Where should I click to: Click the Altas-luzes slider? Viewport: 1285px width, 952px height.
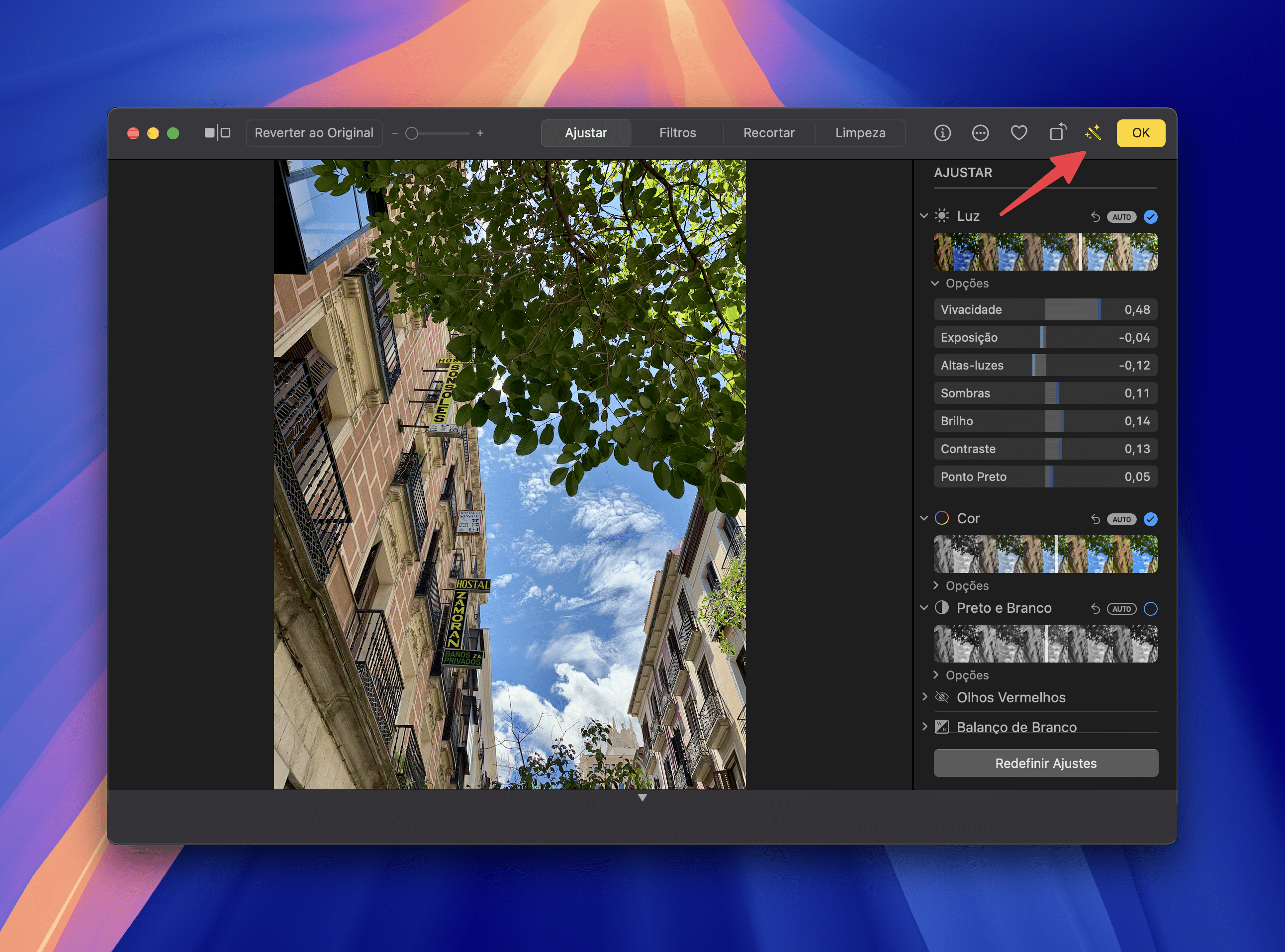tap(1045, 366)
